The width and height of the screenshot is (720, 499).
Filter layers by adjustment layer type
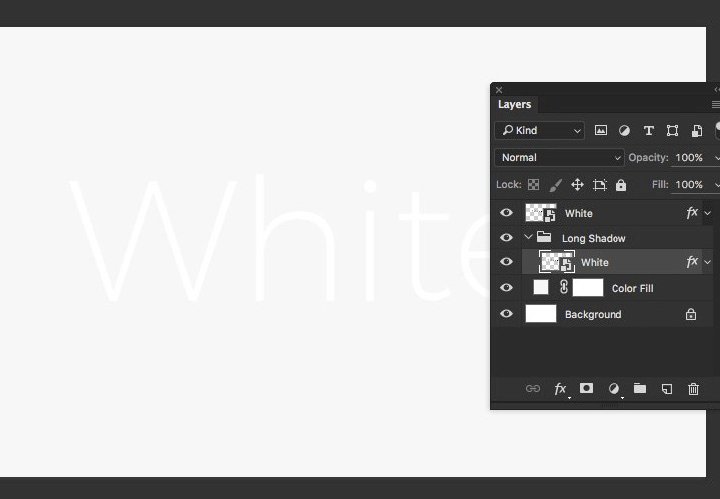[x=625, y=130]
